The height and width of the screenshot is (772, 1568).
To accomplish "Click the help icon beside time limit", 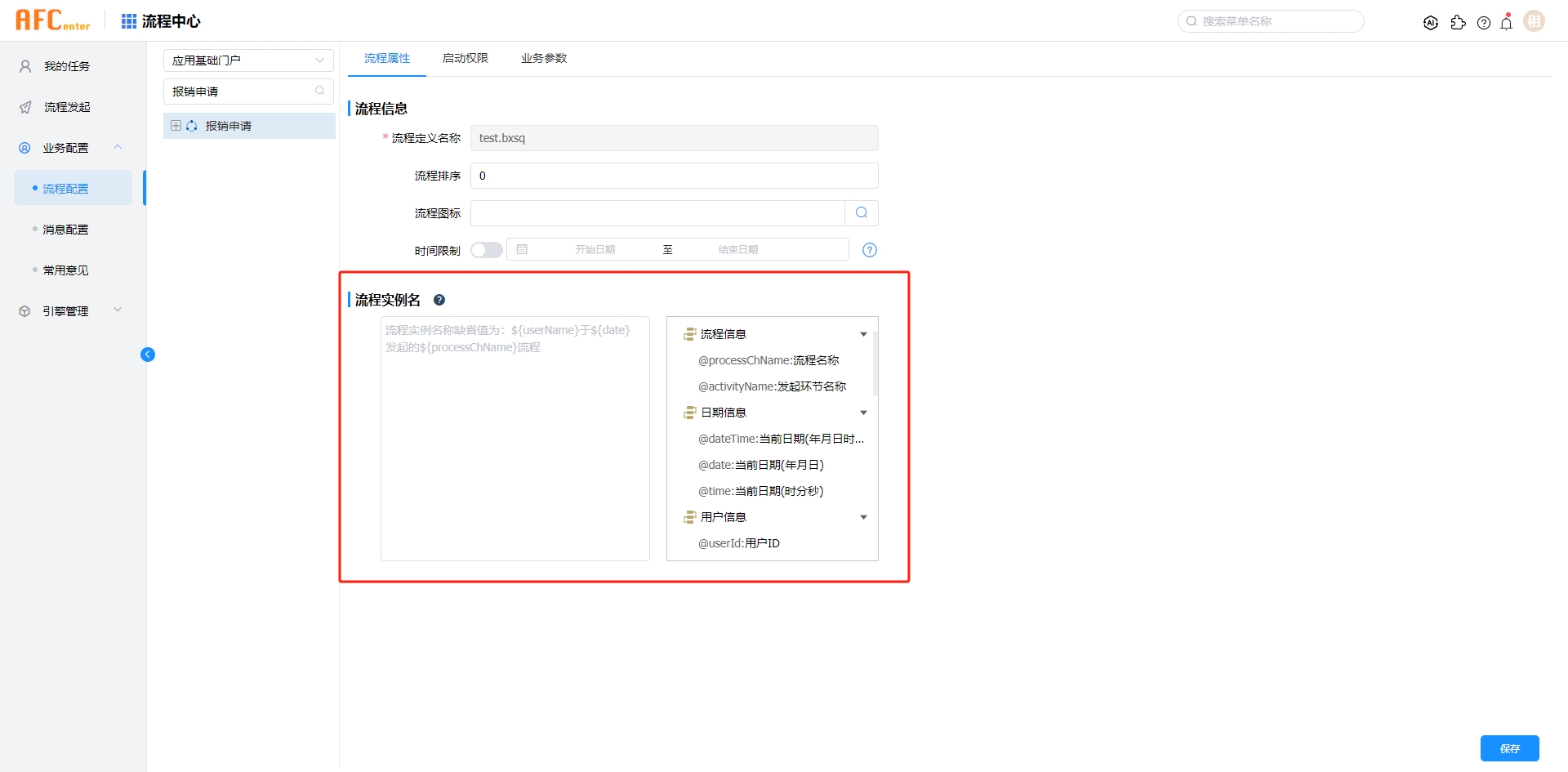I will pyautogui.click(x=870, y=250).
